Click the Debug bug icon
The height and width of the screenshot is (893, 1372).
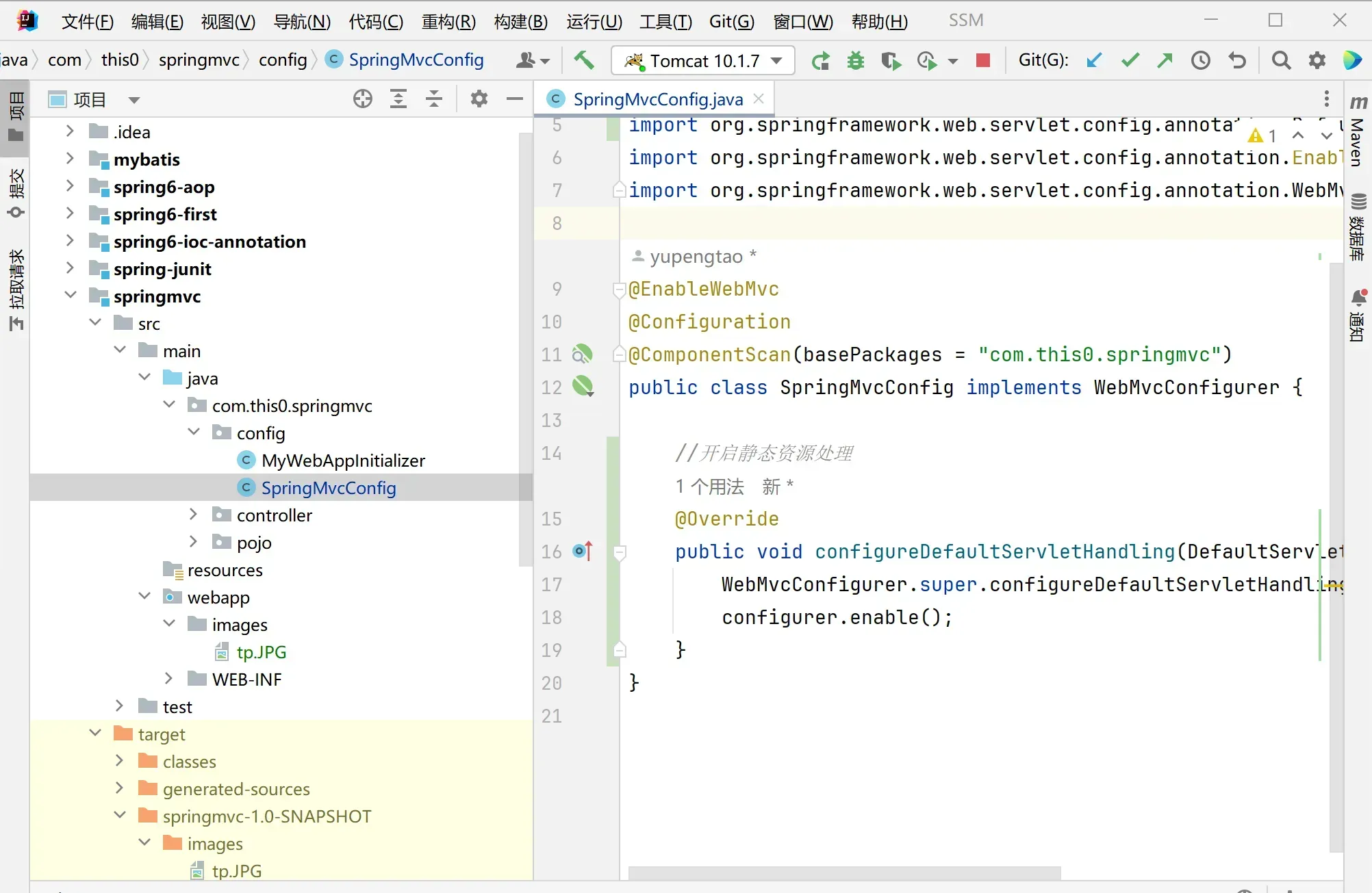pos(855,60)
